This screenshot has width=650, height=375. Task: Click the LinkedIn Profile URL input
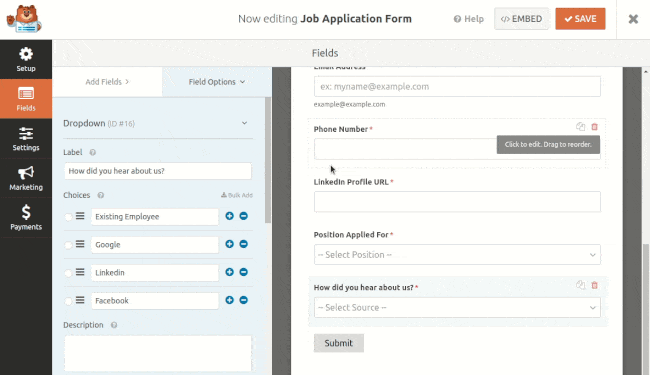click(x=457, y=202)
